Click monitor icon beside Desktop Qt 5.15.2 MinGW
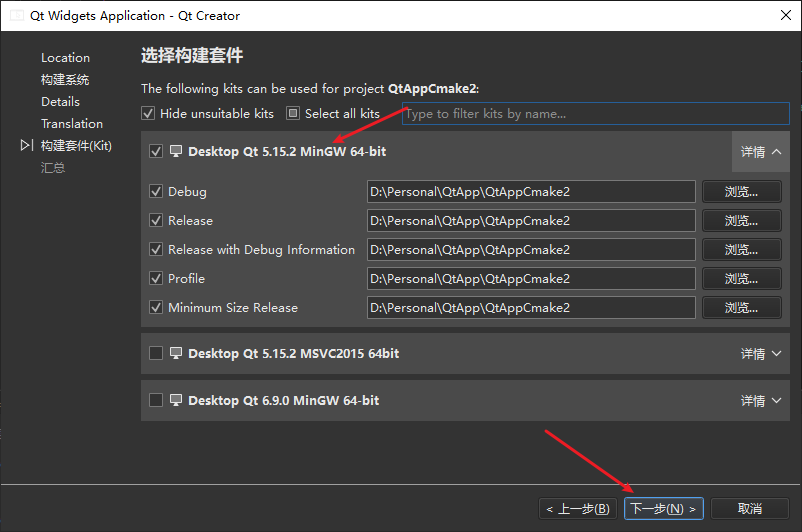The image size is (802, 532). 176,152
